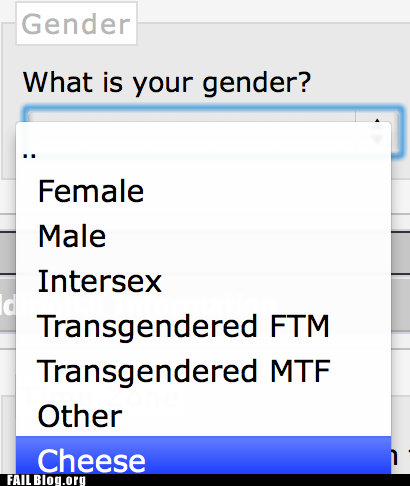
Task: Click the gray divider bar left of the list
Action: 8,252
